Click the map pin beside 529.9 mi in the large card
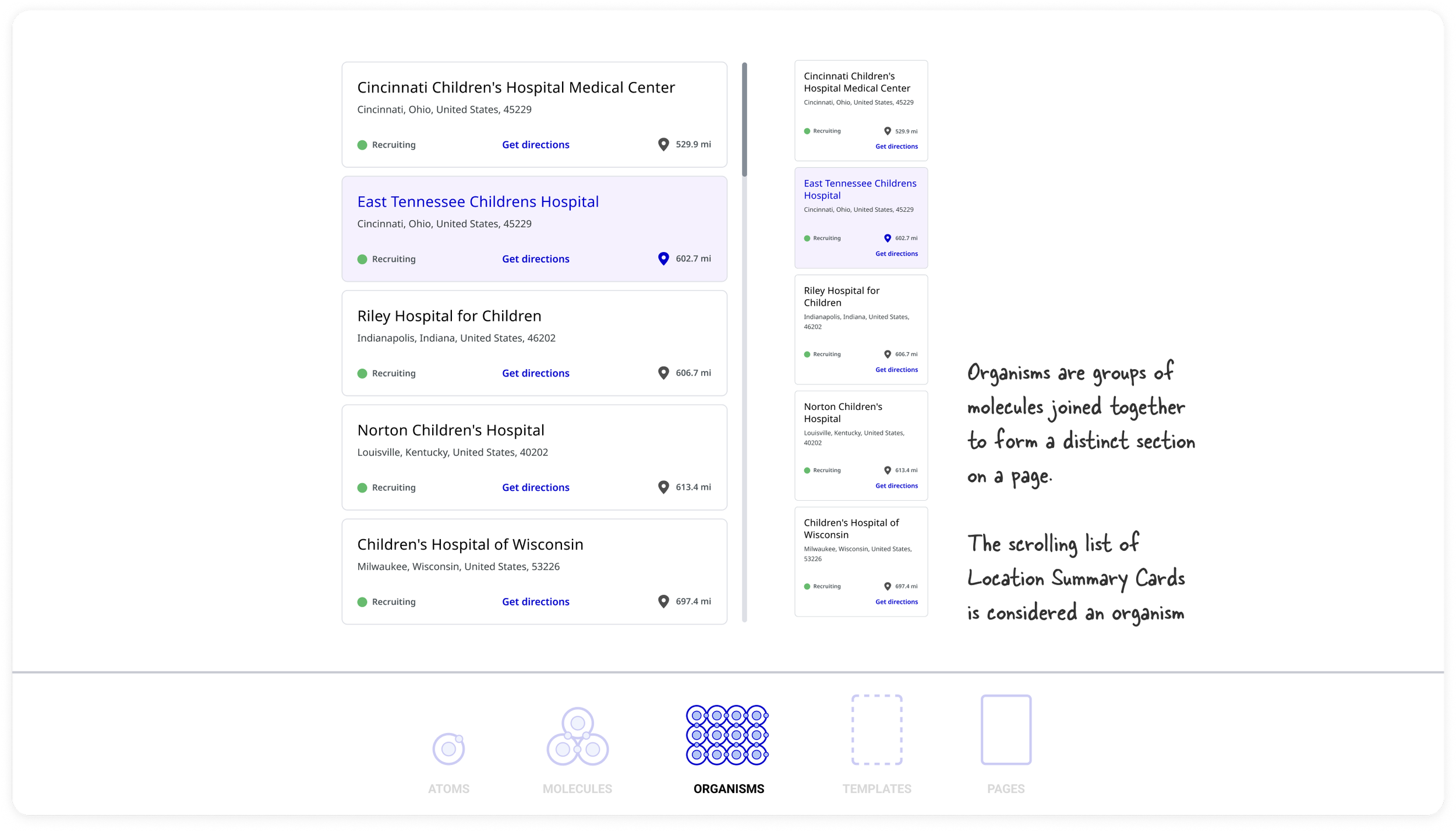 [663, 144]
